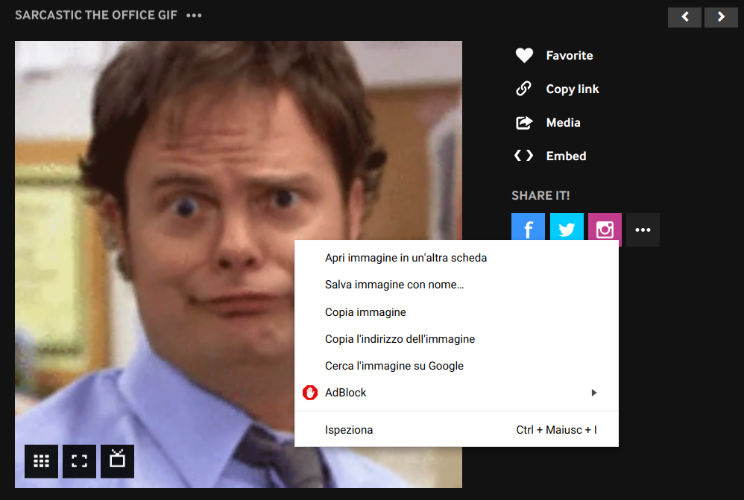Expand the AdBlock submenu arrow
744x500 pixels.
coord(594,393)
